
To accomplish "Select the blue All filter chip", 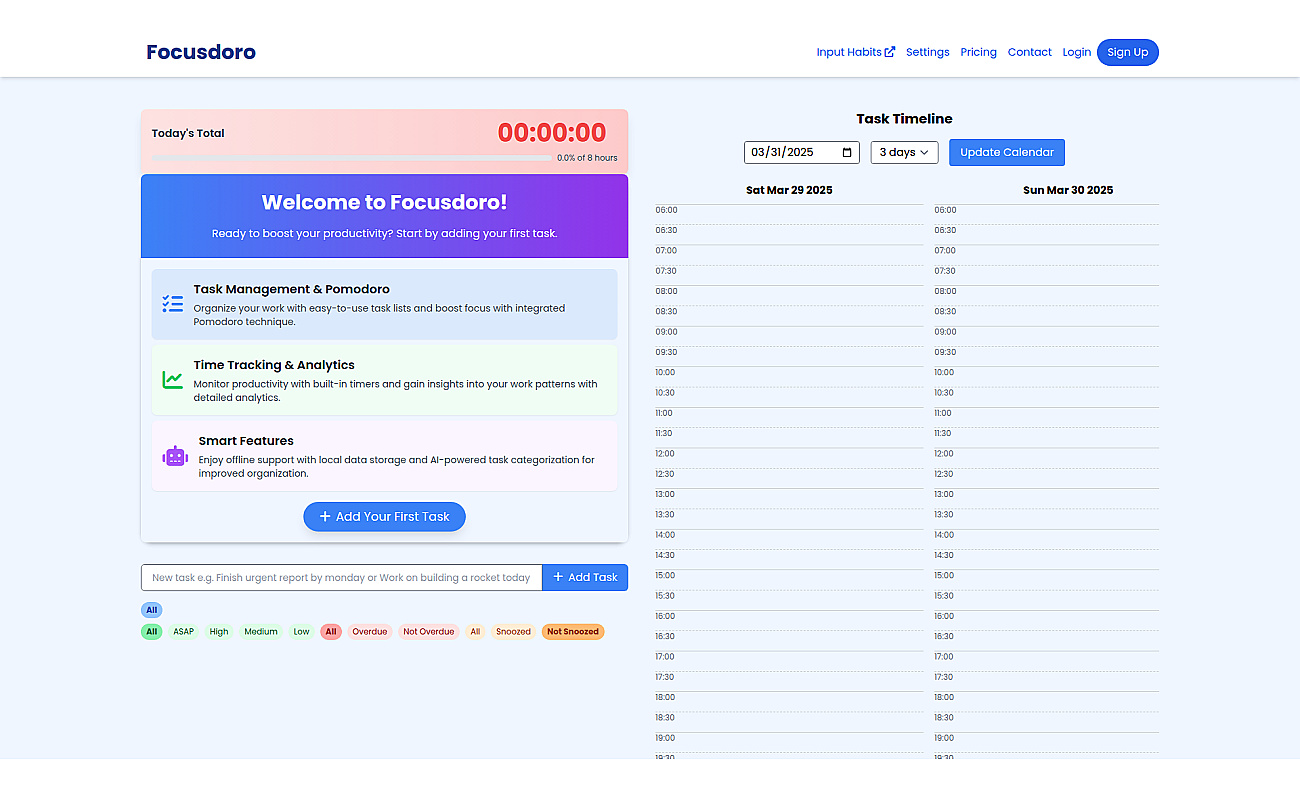I will (x=151, y=610).
